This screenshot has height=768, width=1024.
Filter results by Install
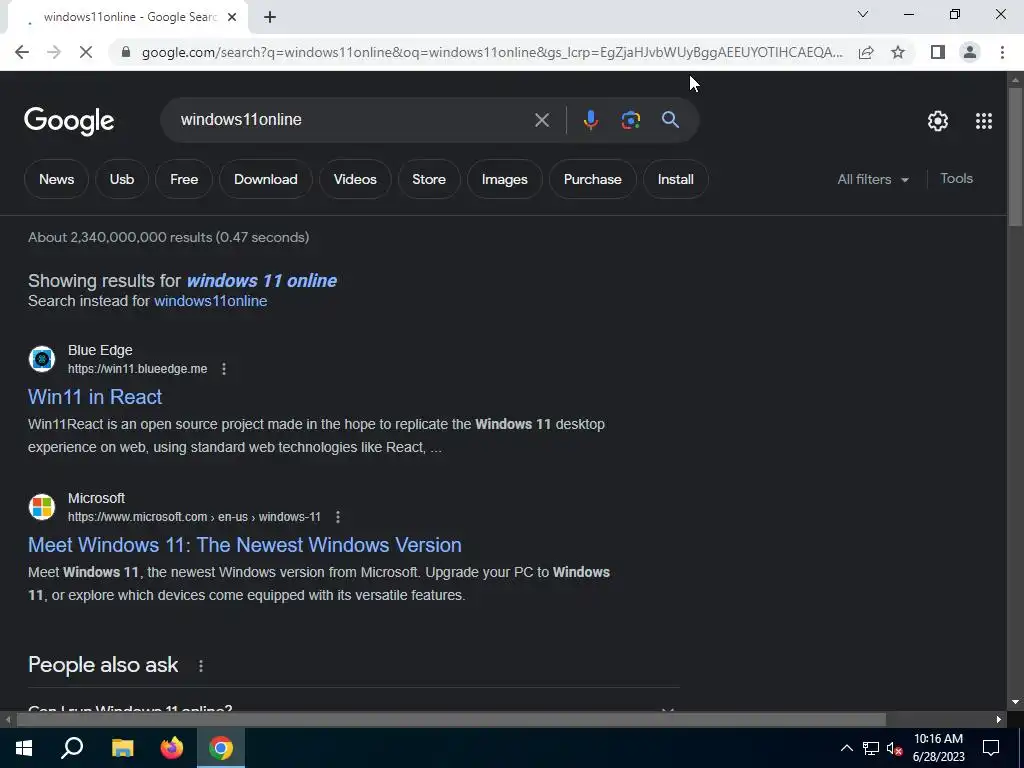[675, 179]
